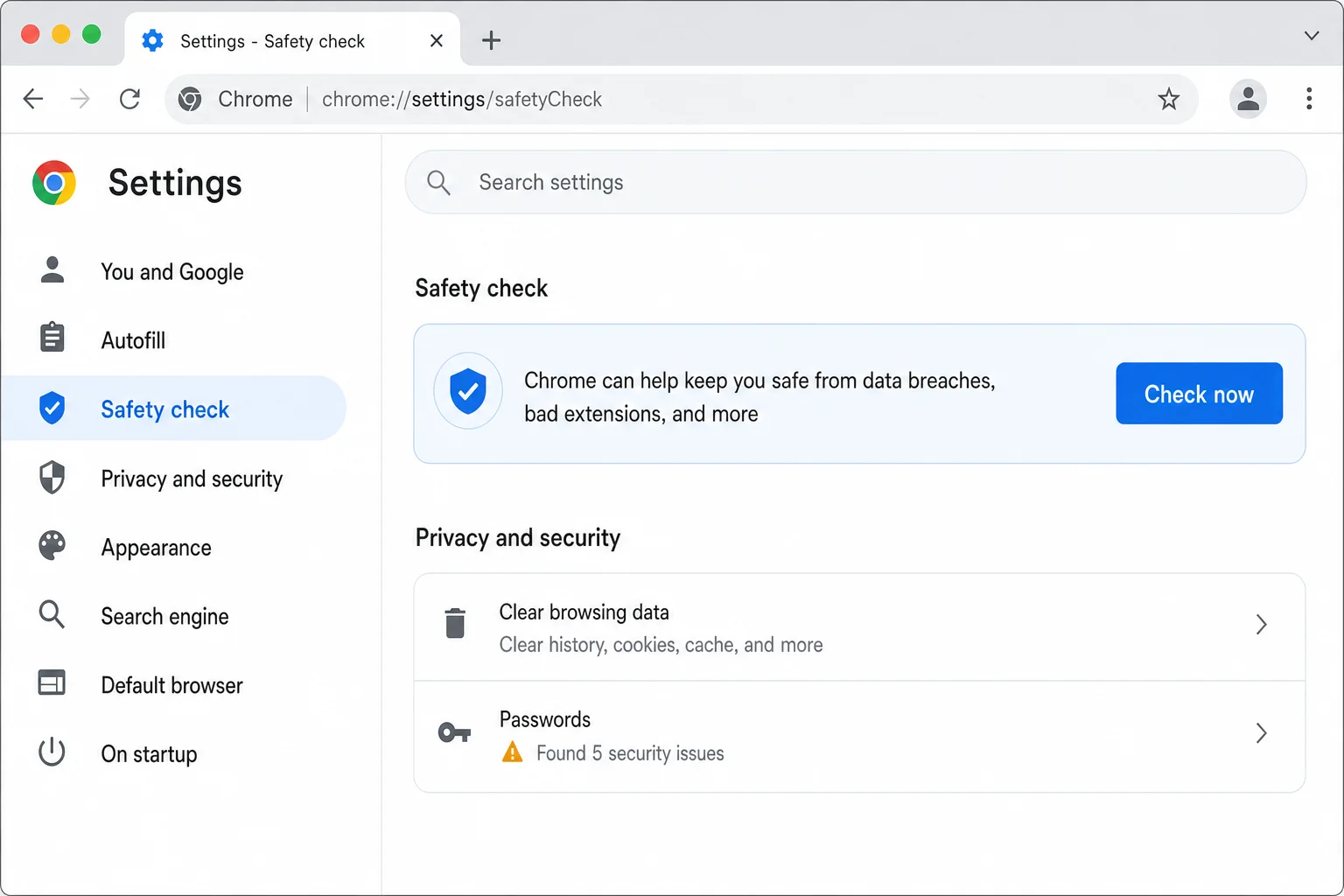Click the Autofill clipboard icon
This screenshot has height=896, width=1344.
coord(52,337)
